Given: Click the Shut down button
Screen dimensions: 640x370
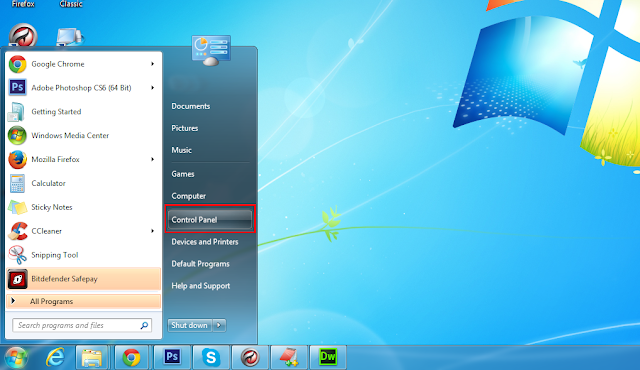Looking at the screenshot, I should click(190, 325).
